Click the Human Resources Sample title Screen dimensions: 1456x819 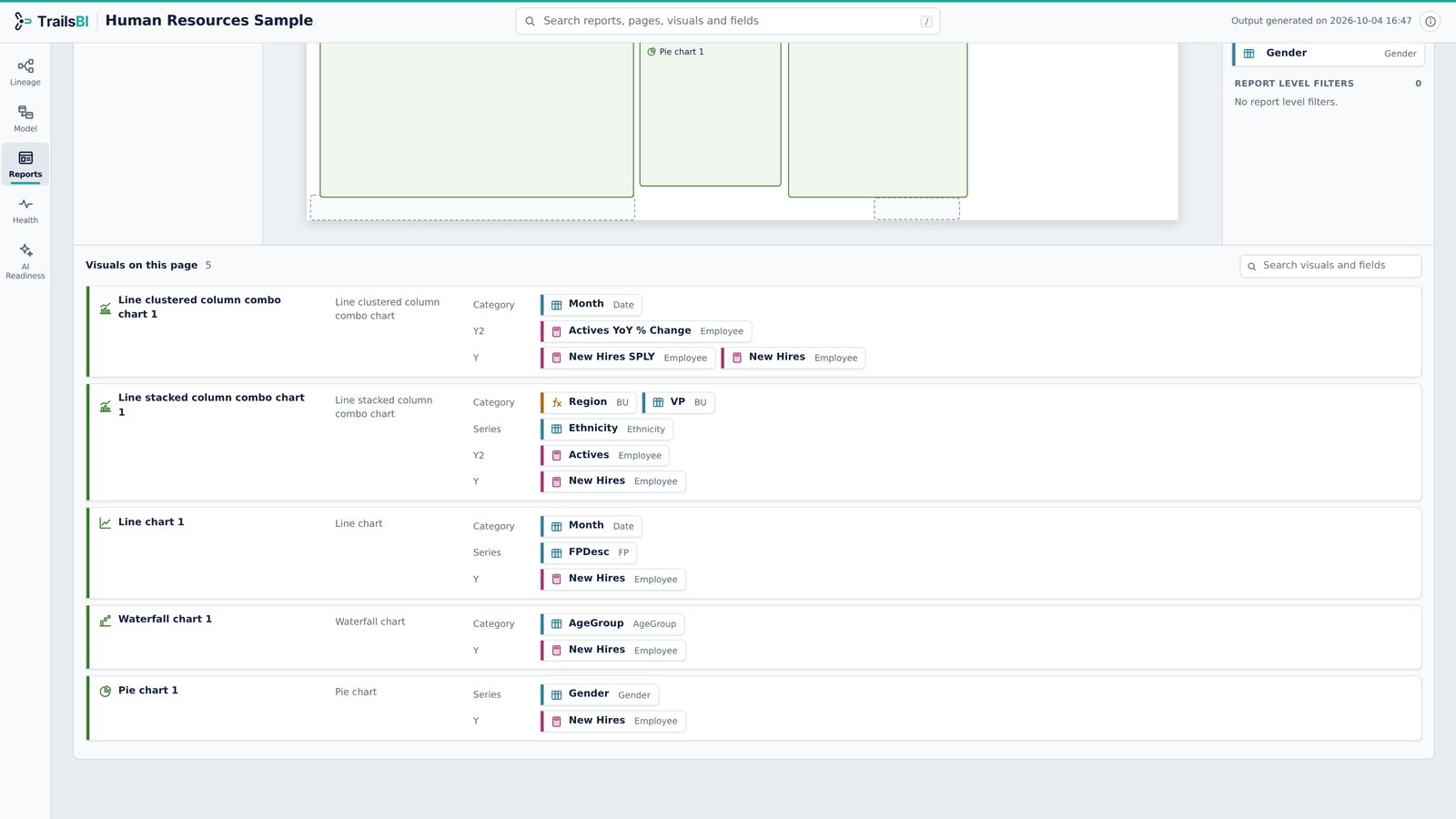point(209,21)
